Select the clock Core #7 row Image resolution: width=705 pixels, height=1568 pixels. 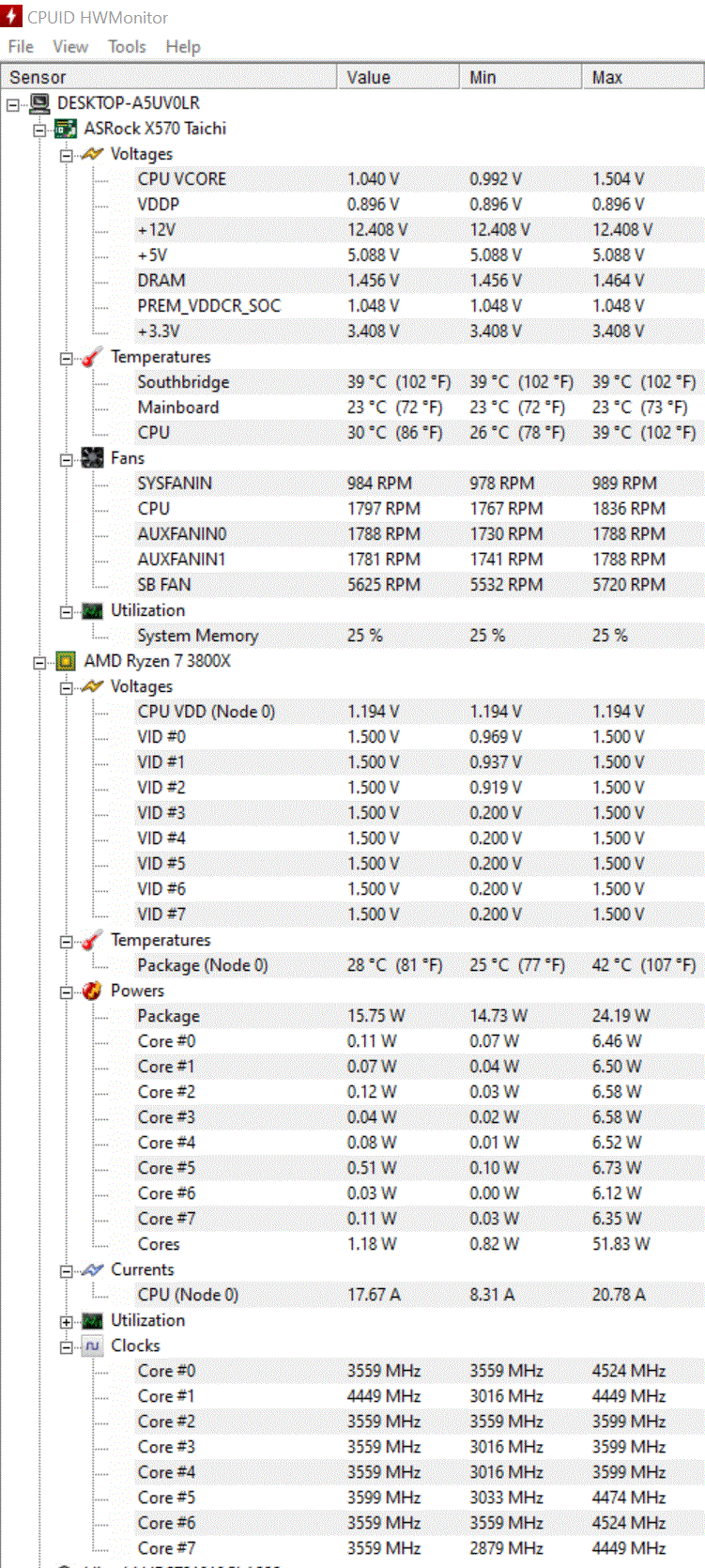(419, 1548)
